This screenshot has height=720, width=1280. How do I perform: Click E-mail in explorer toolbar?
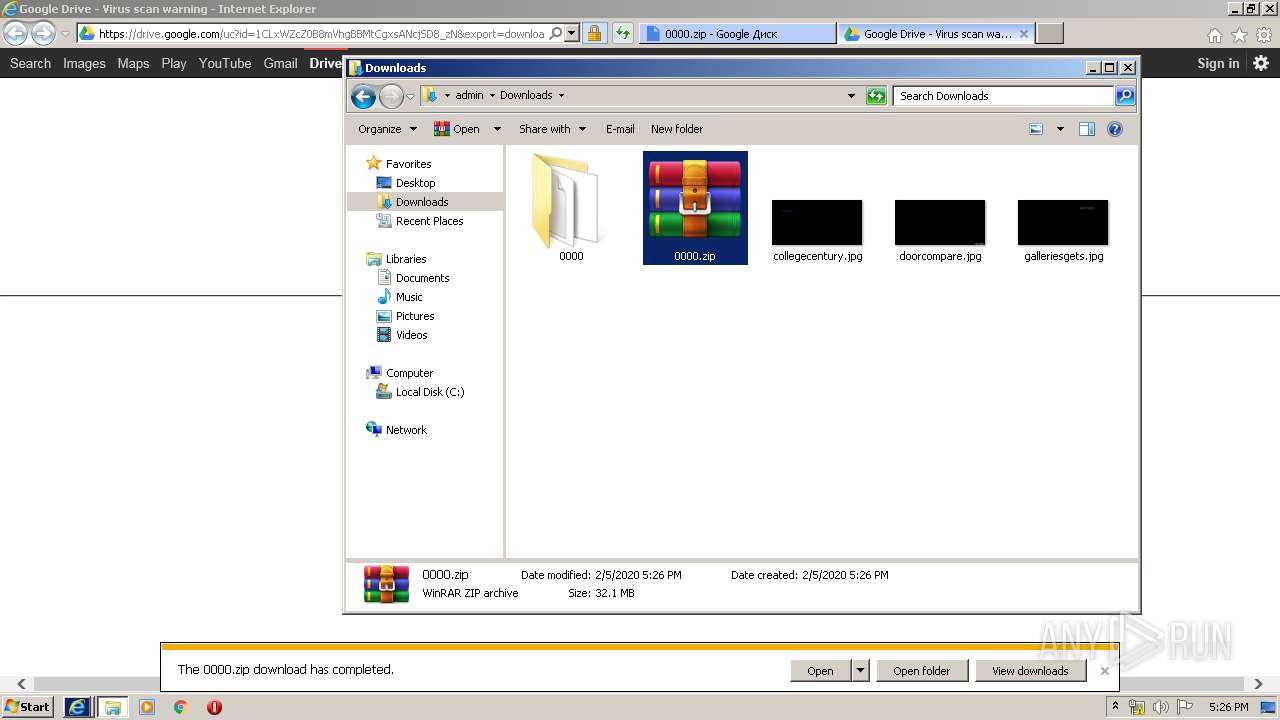[x=620, y=129]
